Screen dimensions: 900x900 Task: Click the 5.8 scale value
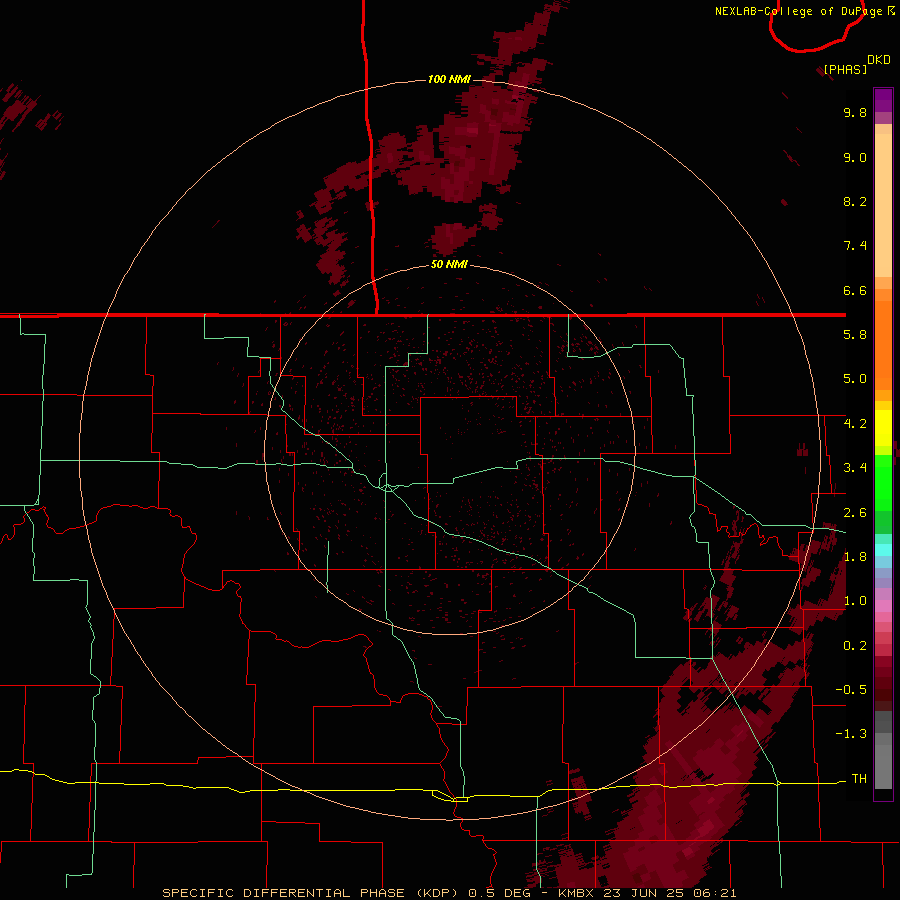[855, 335]
